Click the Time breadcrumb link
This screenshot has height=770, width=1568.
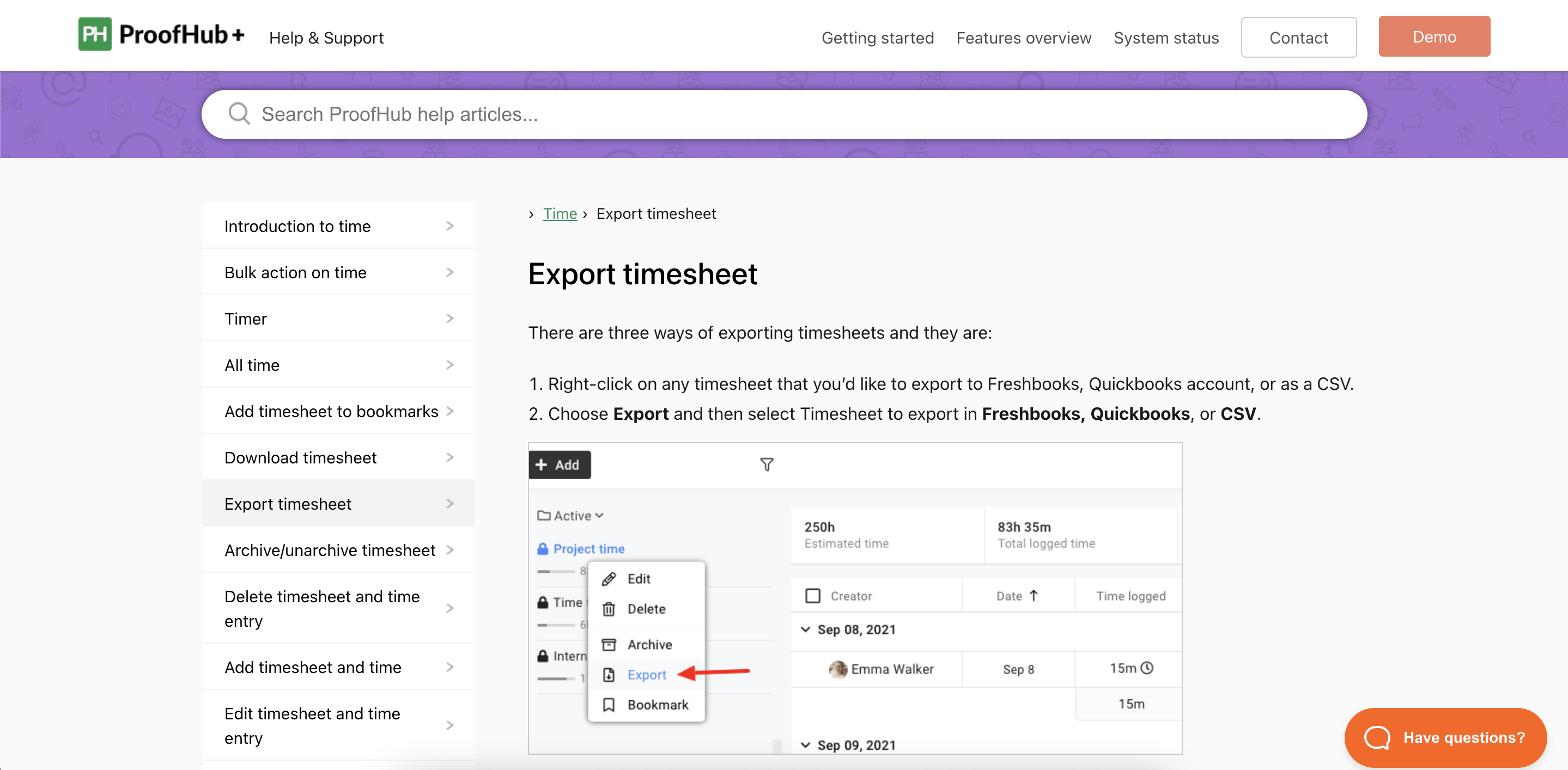[x=559, y=213]
